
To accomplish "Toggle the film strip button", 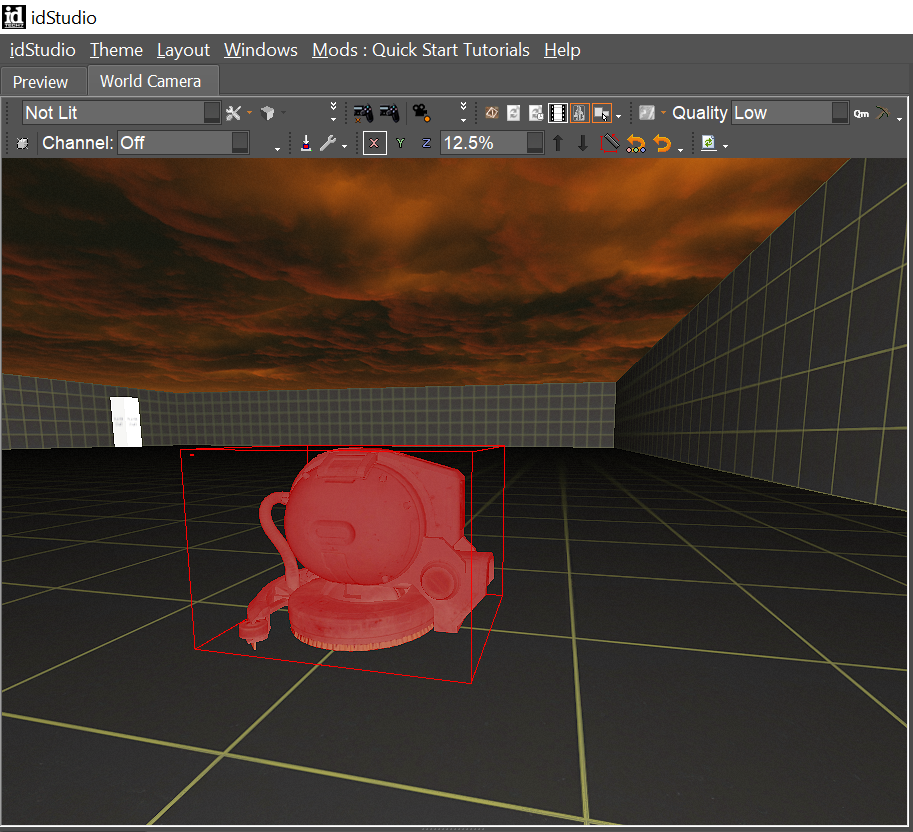I will [558, 113].
